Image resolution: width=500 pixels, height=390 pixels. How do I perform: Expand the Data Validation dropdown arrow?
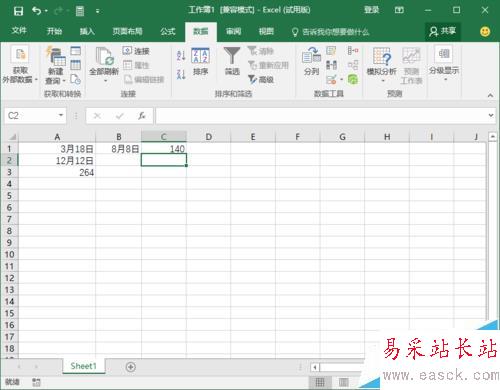click(x=341, y=80)
